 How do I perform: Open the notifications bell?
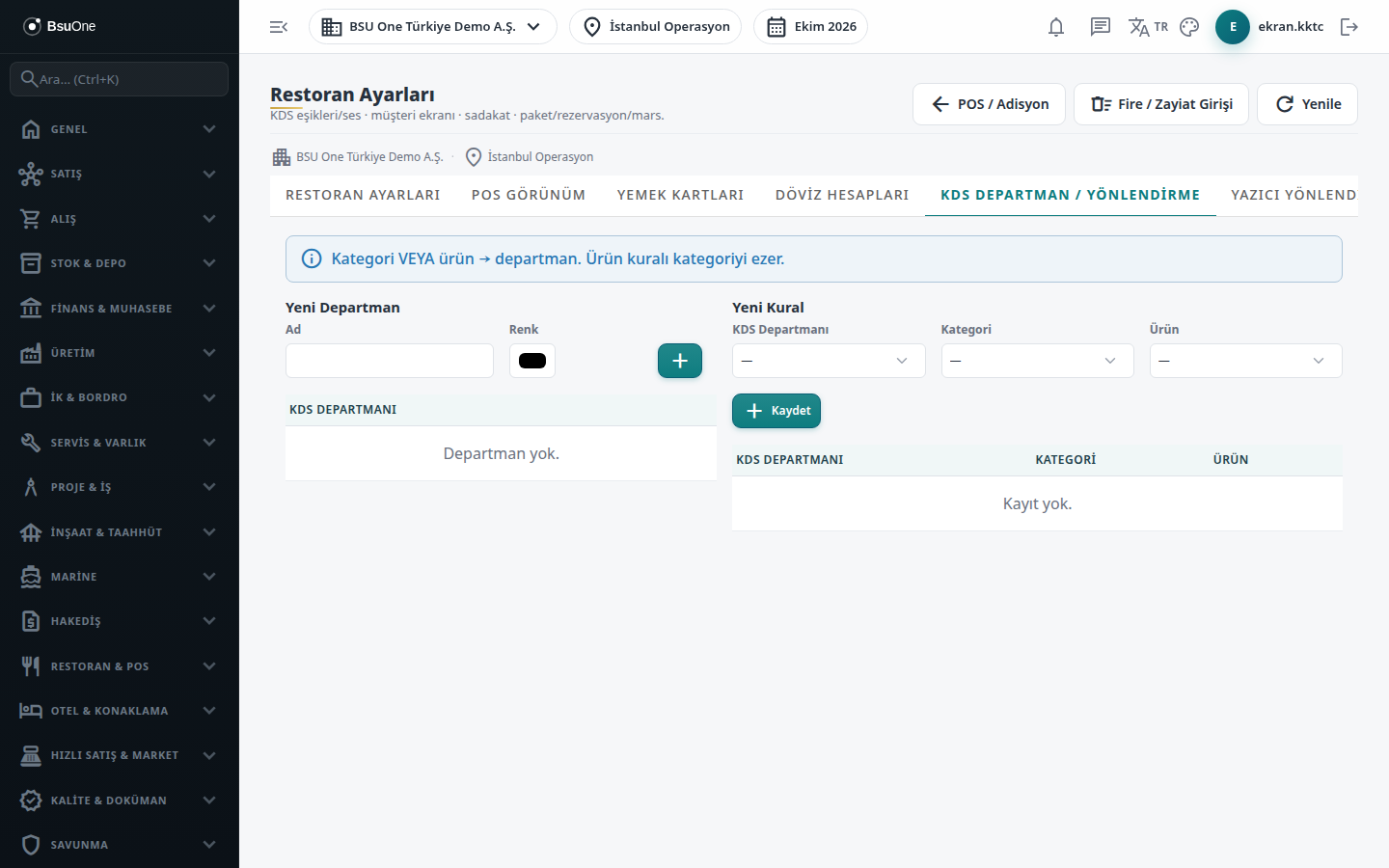[1056, 27]
